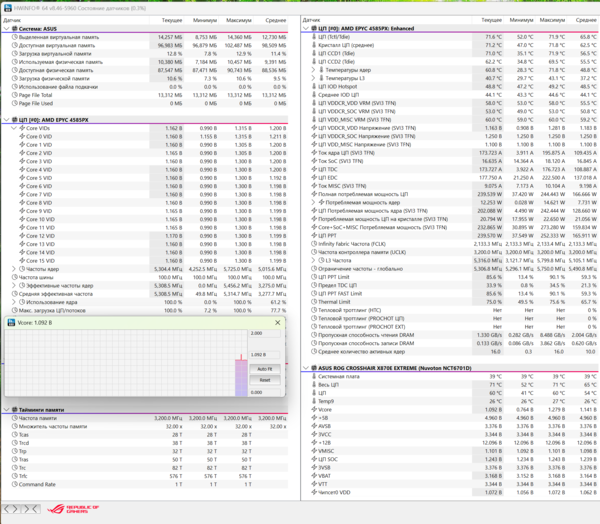This screenshot has width=600, height=524.
Task: Click the expand-columns arrows button in bottom toolbar
Action: click(11, 509)
